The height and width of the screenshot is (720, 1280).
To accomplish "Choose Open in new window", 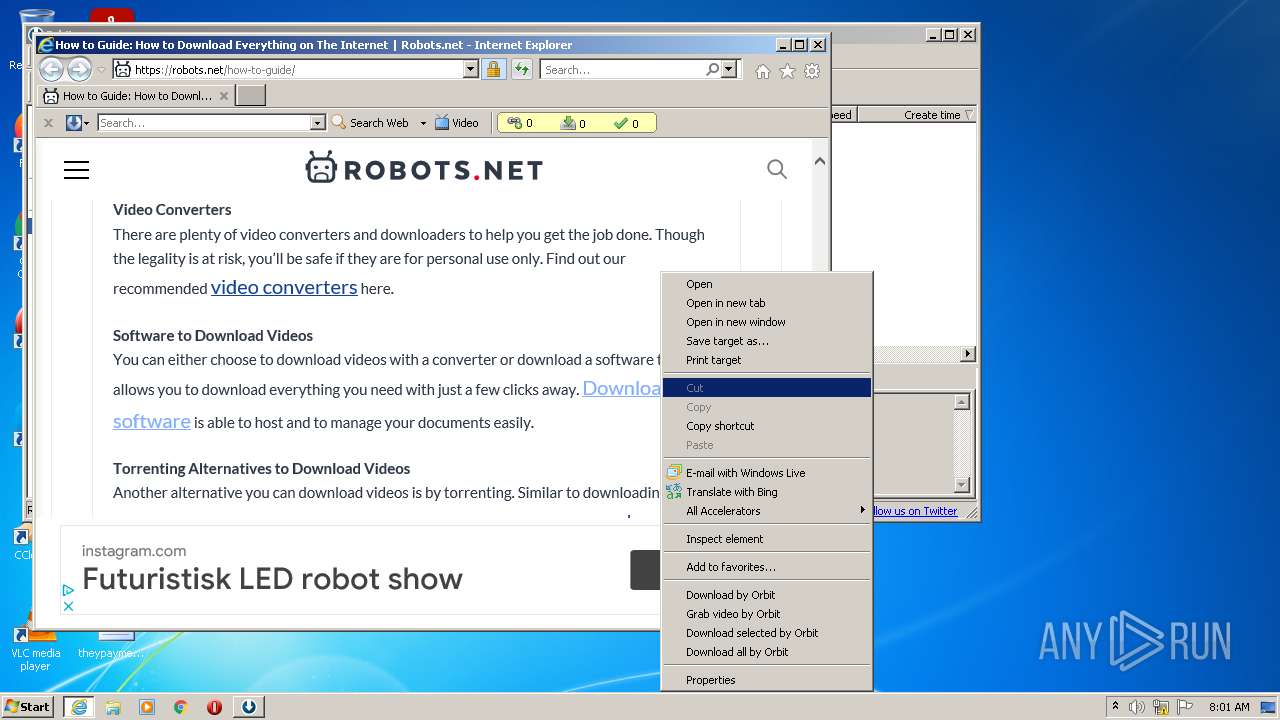I will 767,322.
